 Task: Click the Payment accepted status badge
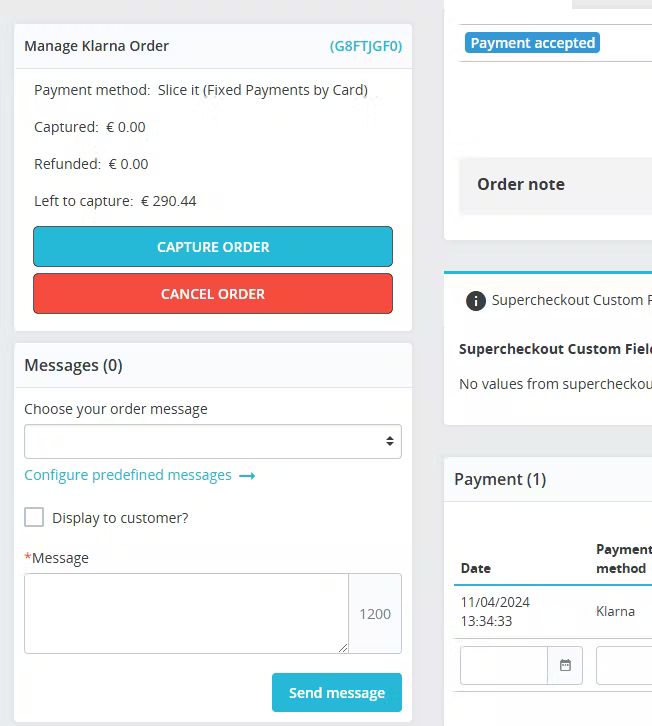pyautogui.click(x=532, y=43)
